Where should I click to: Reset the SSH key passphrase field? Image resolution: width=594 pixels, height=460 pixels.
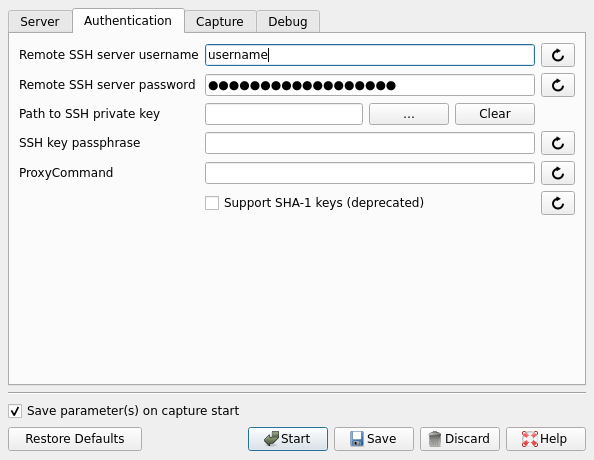pos(558,143)
